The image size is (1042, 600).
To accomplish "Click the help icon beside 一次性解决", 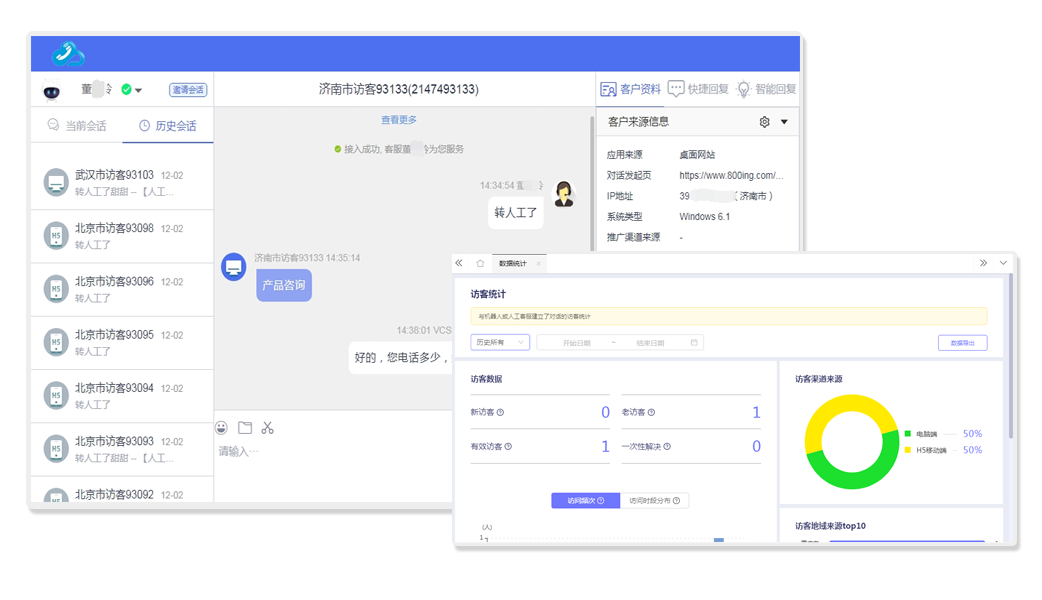I will (667, 447).
